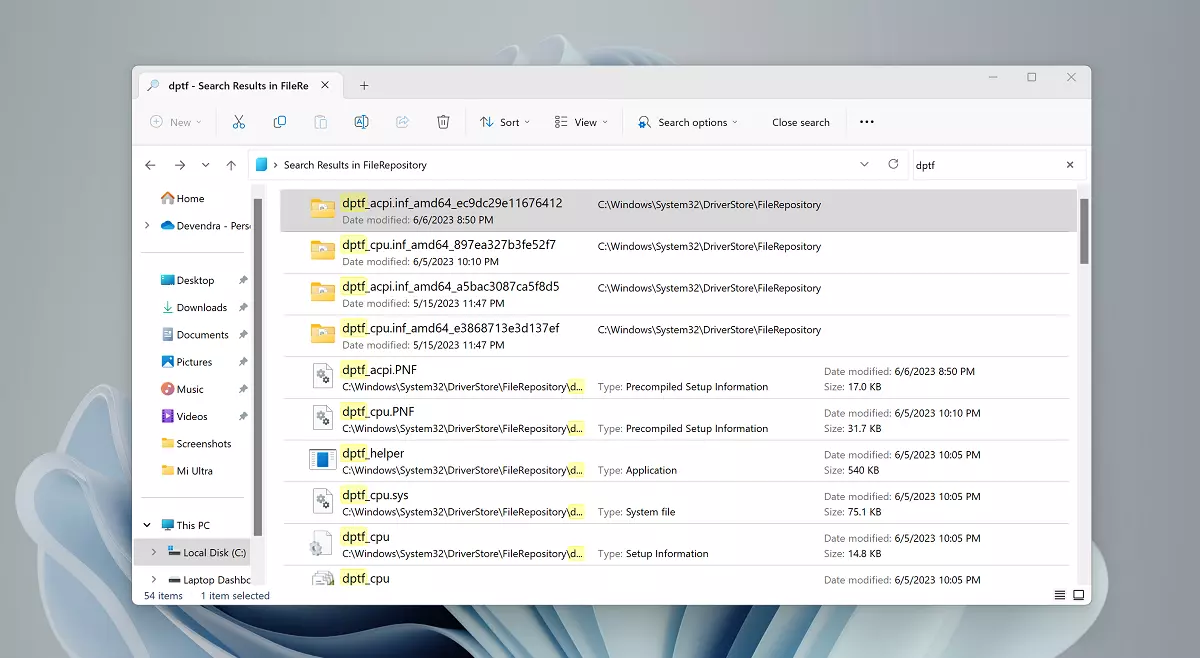Expand the Local Disk (C:) node

tap(154, 552)
